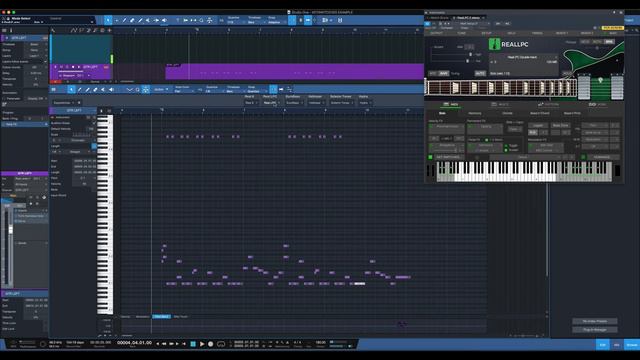Screen dimensions: 640x360
Task: Select the Arrow tool in main toolbar
Action: [108, 20]
